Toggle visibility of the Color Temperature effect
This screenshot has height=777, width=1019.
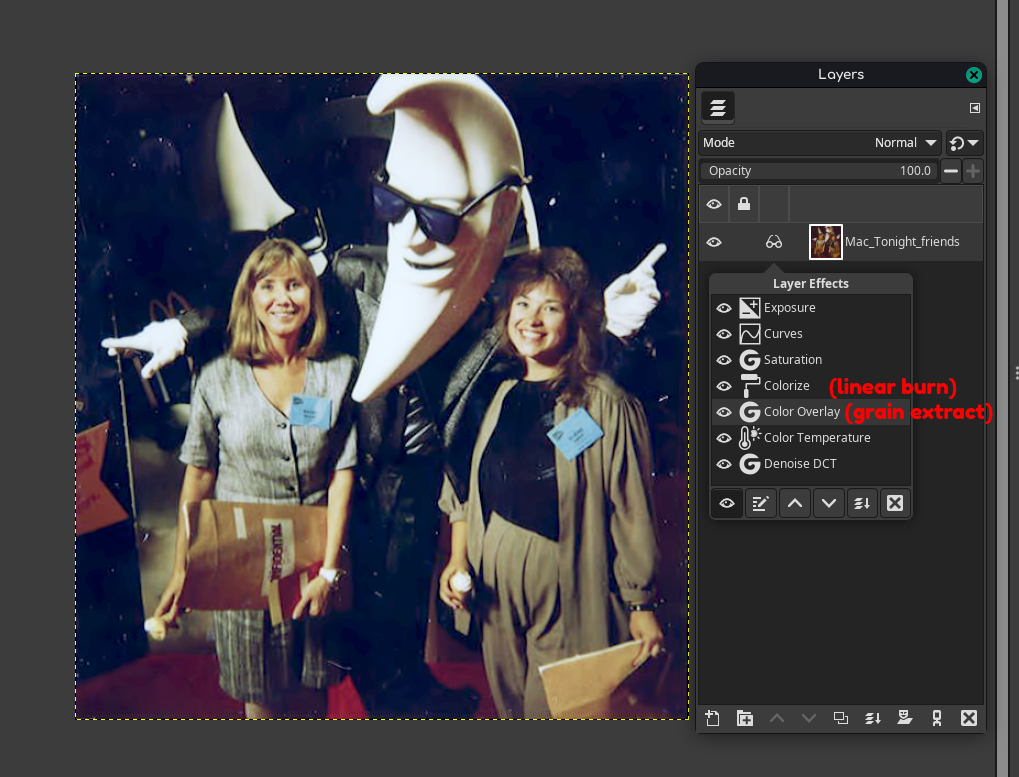point(723,438)
